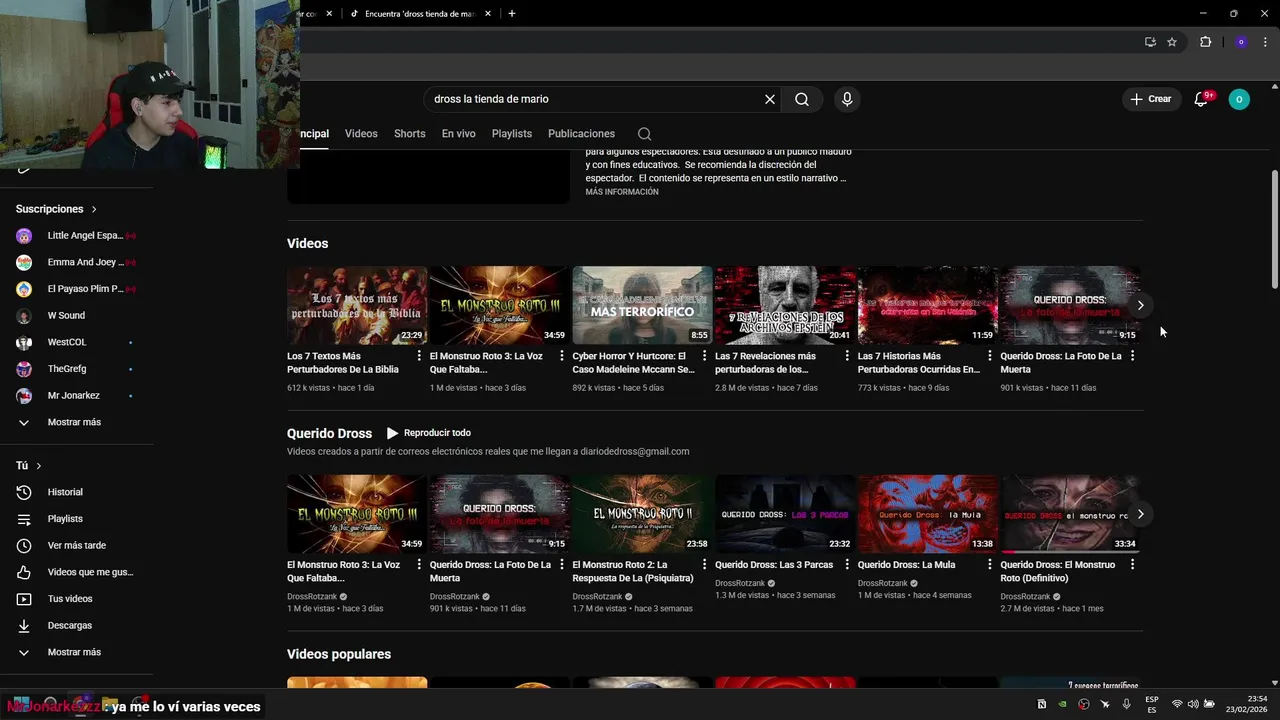1280x720 pixels.
Task: Open the Querido Dross playlist title
Action: [329, 433]
